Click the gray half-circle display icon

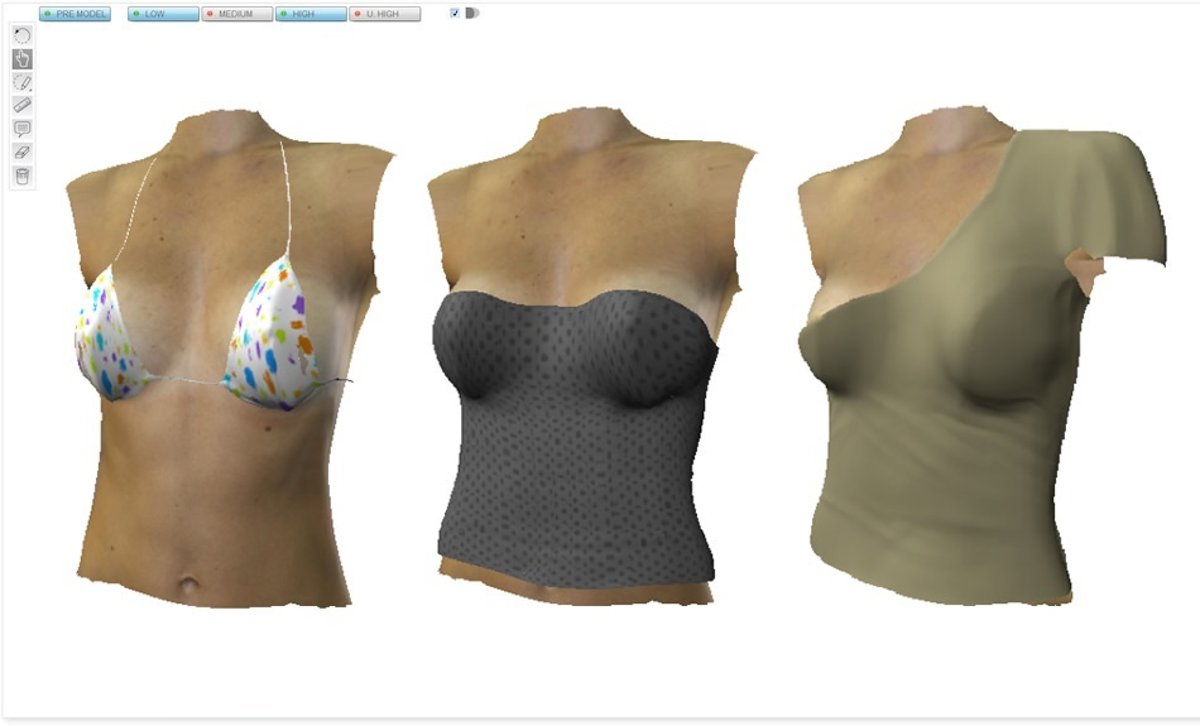pyautogui.click(x=472, y=14)
